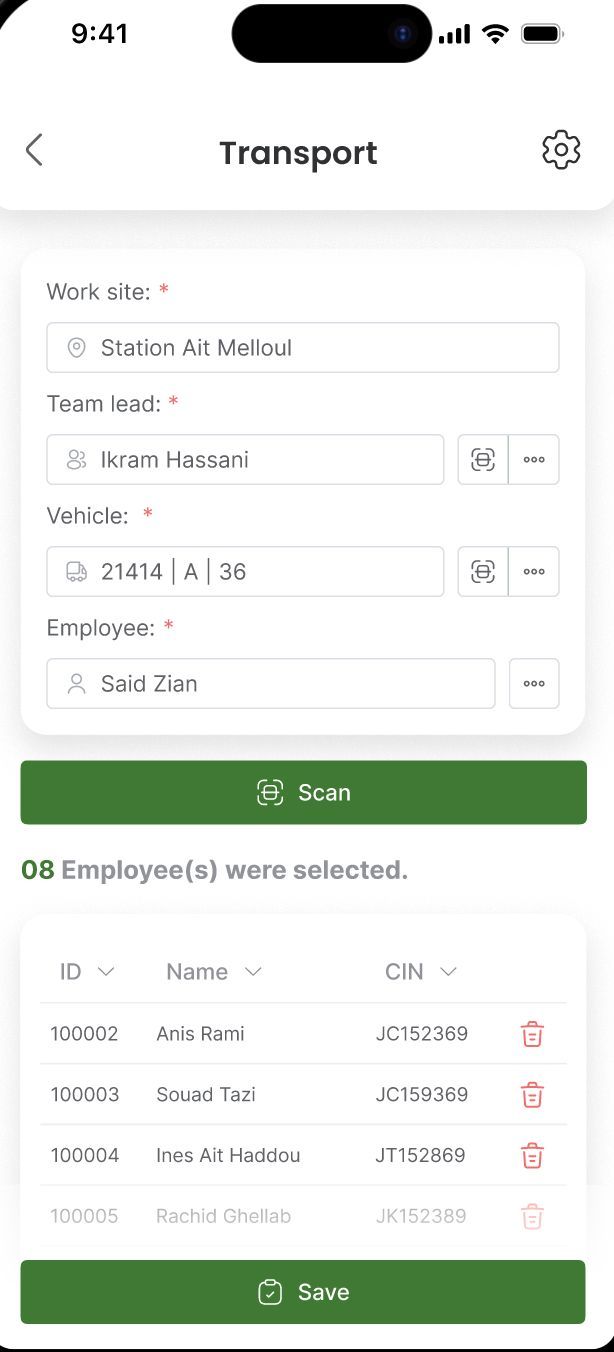Scan vehicle using the scanner icon
Screen dimensions: 614x1352
point(483,572)
